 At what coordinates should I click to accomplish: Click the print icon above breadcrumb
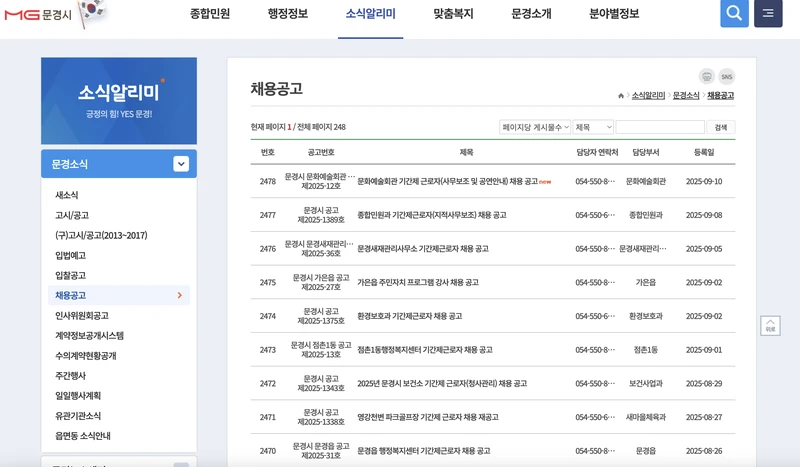707,77
